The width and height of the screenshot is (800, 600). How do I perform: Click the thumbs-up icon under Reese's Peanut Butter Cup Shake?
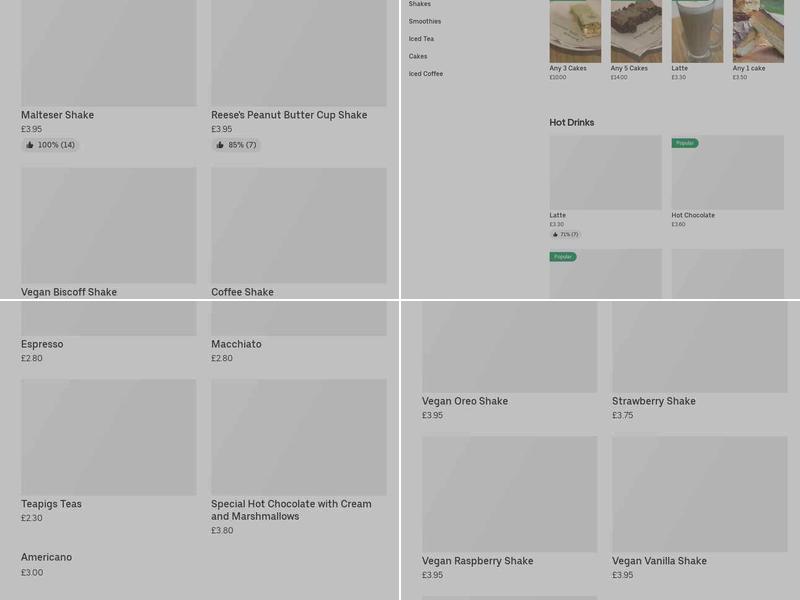click(220, 145)
